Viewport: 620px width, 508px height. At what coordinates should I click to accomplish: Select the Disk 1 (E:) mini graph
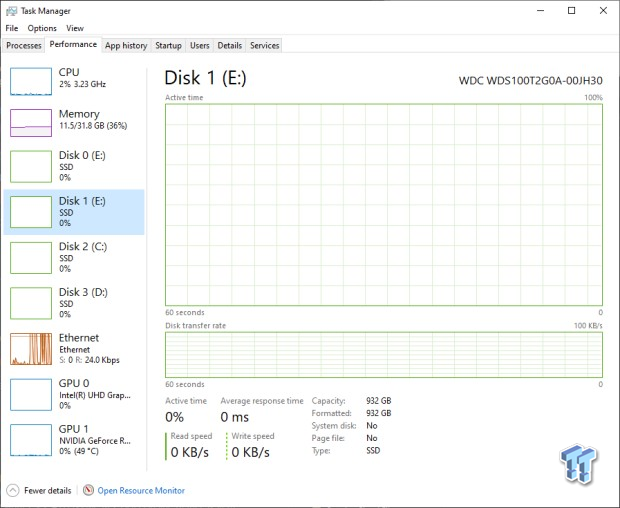(x=31, y=212)
